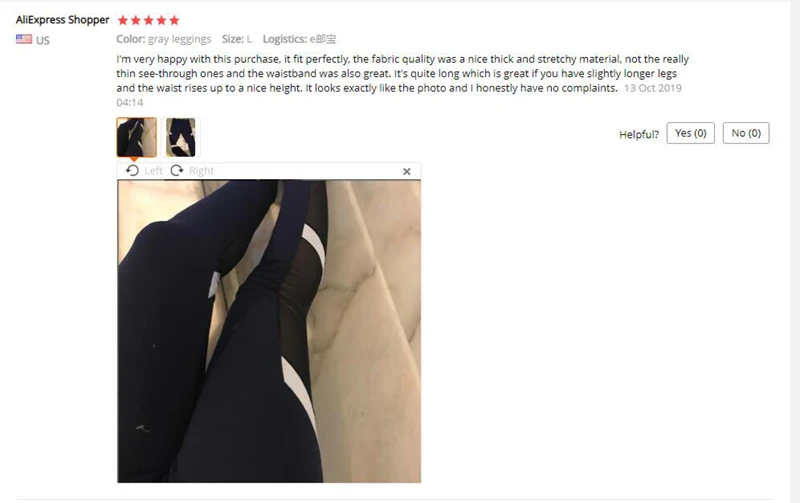
Task: Click the 13 Oct 2019 review date
Action: pyautogui.click(x=653, y=88)
